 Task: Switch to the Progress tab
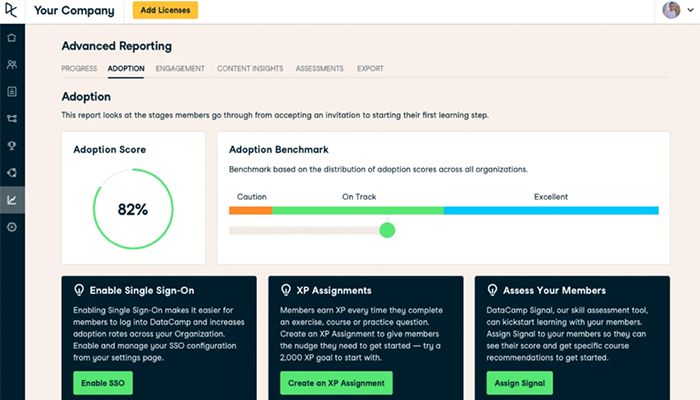[79, 68]
